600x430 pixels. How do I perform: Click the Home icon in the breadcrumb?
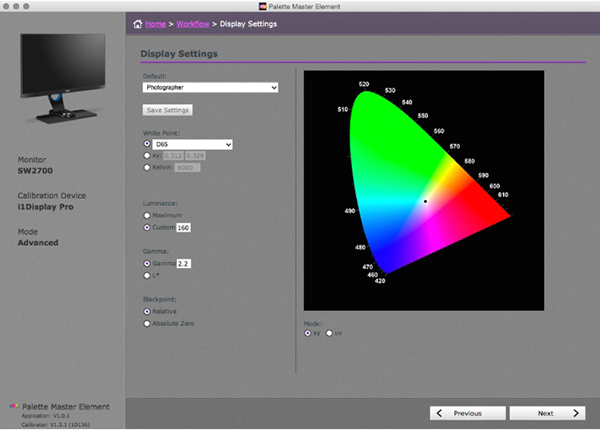pyautogui.click(x=138, y=23)
